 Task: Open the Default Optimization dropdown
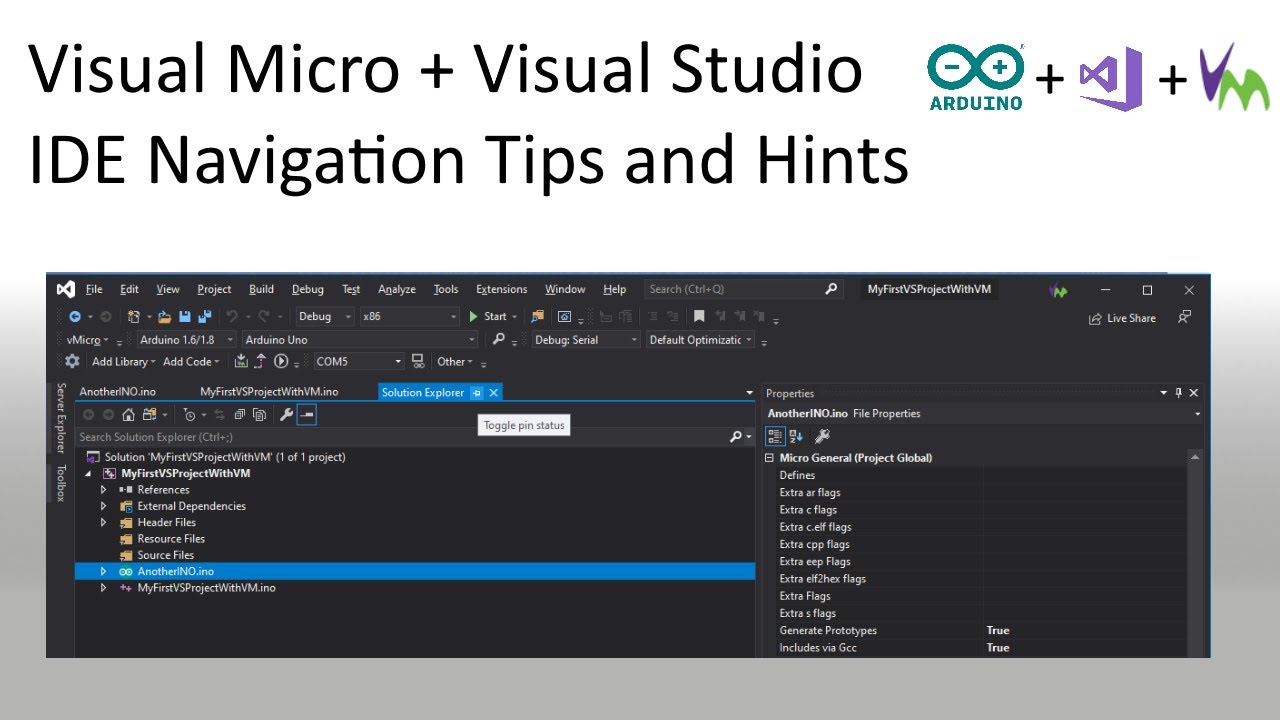point(701,339)
